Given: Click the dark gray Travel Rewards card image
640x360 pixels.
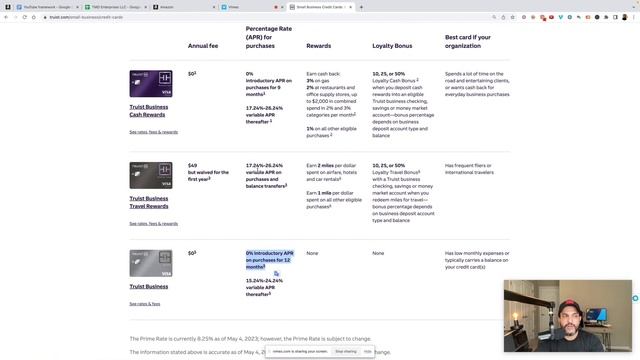Looking at the screenshot, I should point(151,175).
